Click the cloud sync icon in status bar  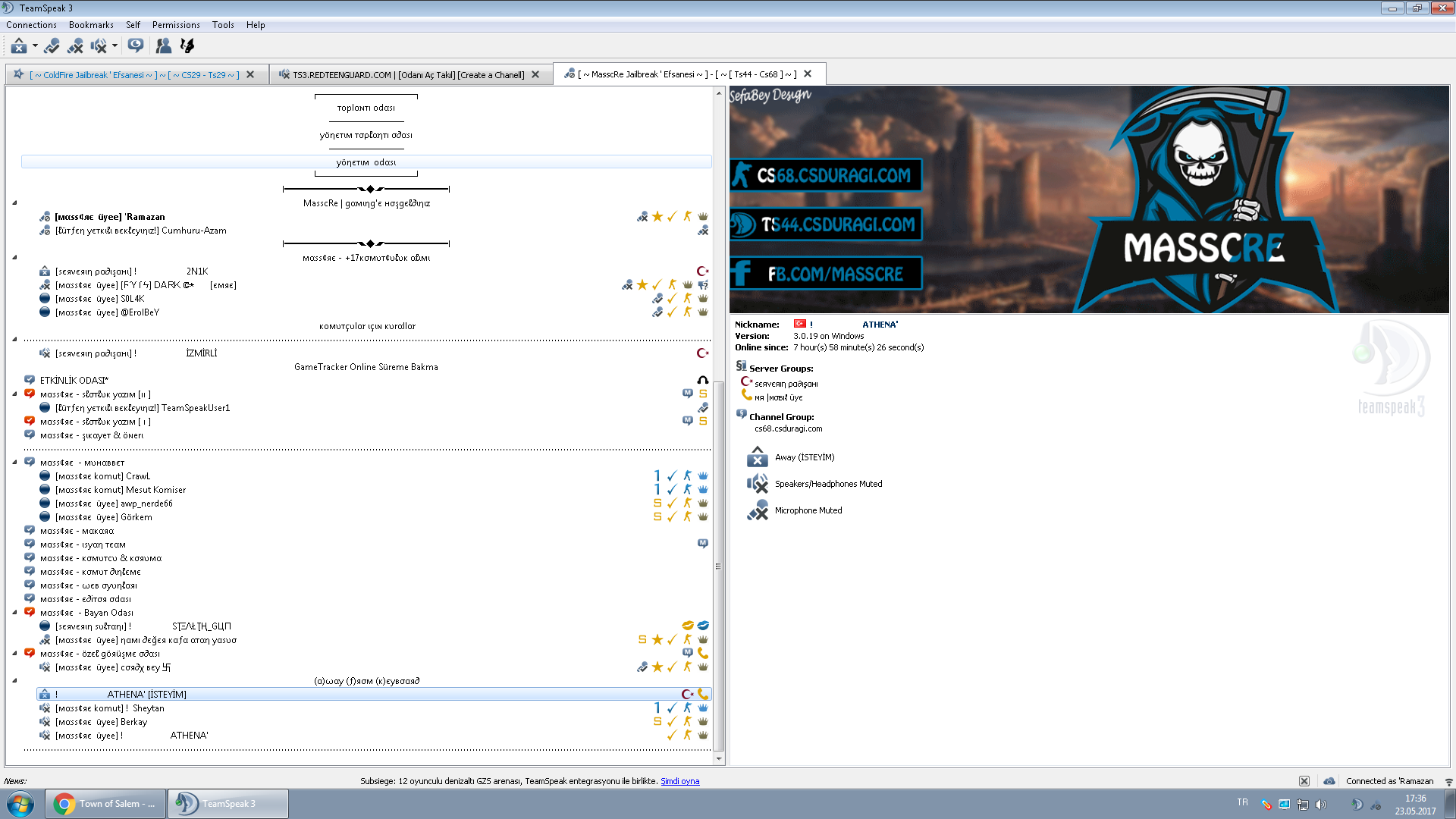1329,781
